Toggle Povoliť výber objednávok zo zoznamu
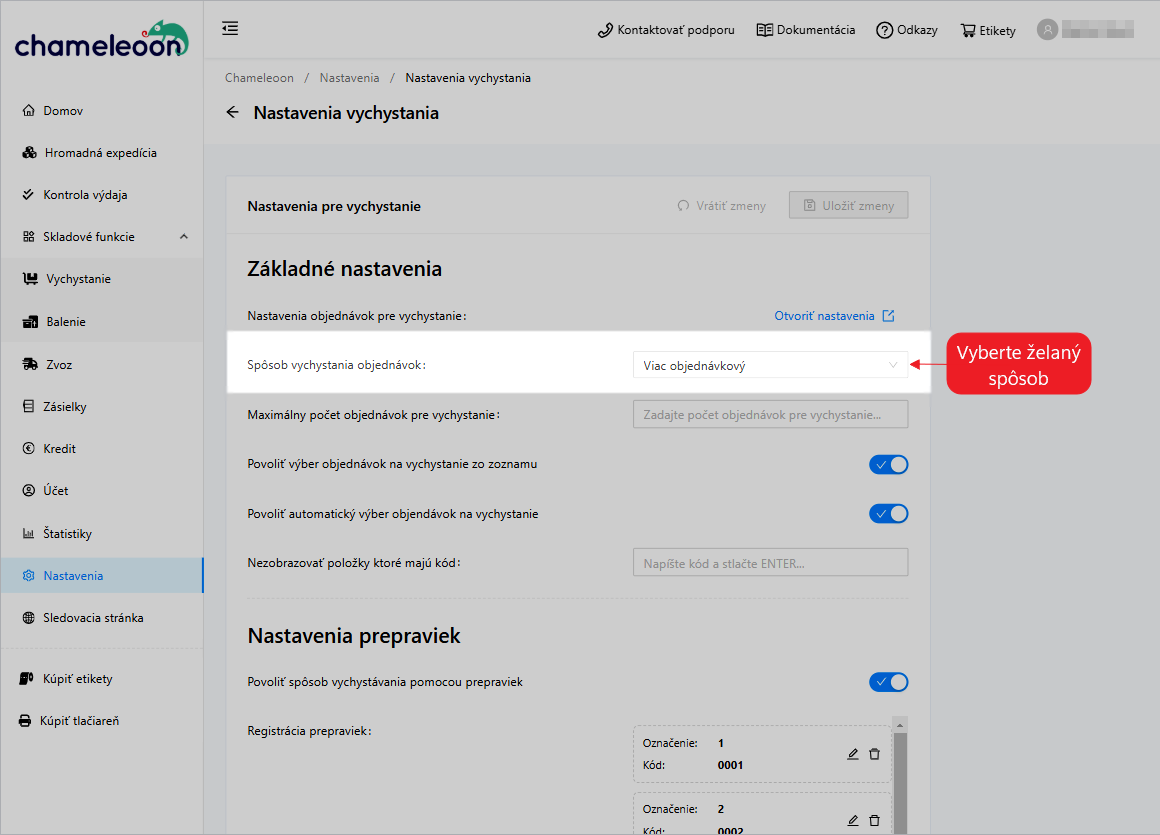This screenshot has width=1160, height=835. 888,465
